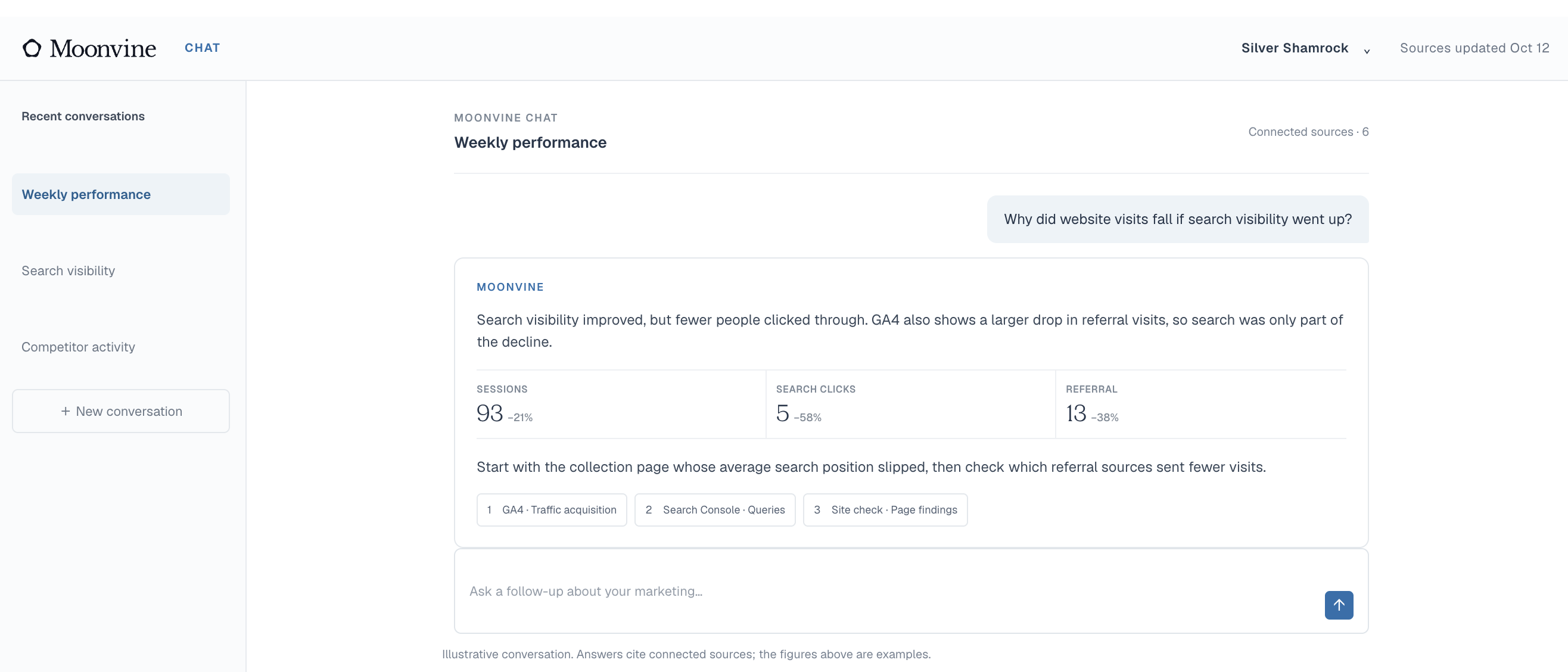Click the Referral value 13
This screenshot has height=672, width=1568.
tap(1075, 413)
